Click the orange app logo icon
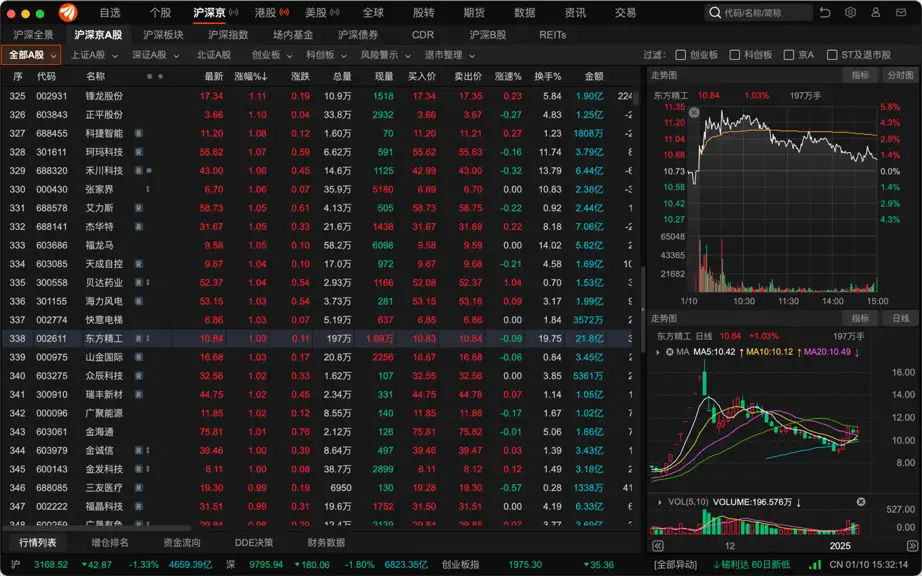This screenshot has width=922, height=576. [68, 12]
